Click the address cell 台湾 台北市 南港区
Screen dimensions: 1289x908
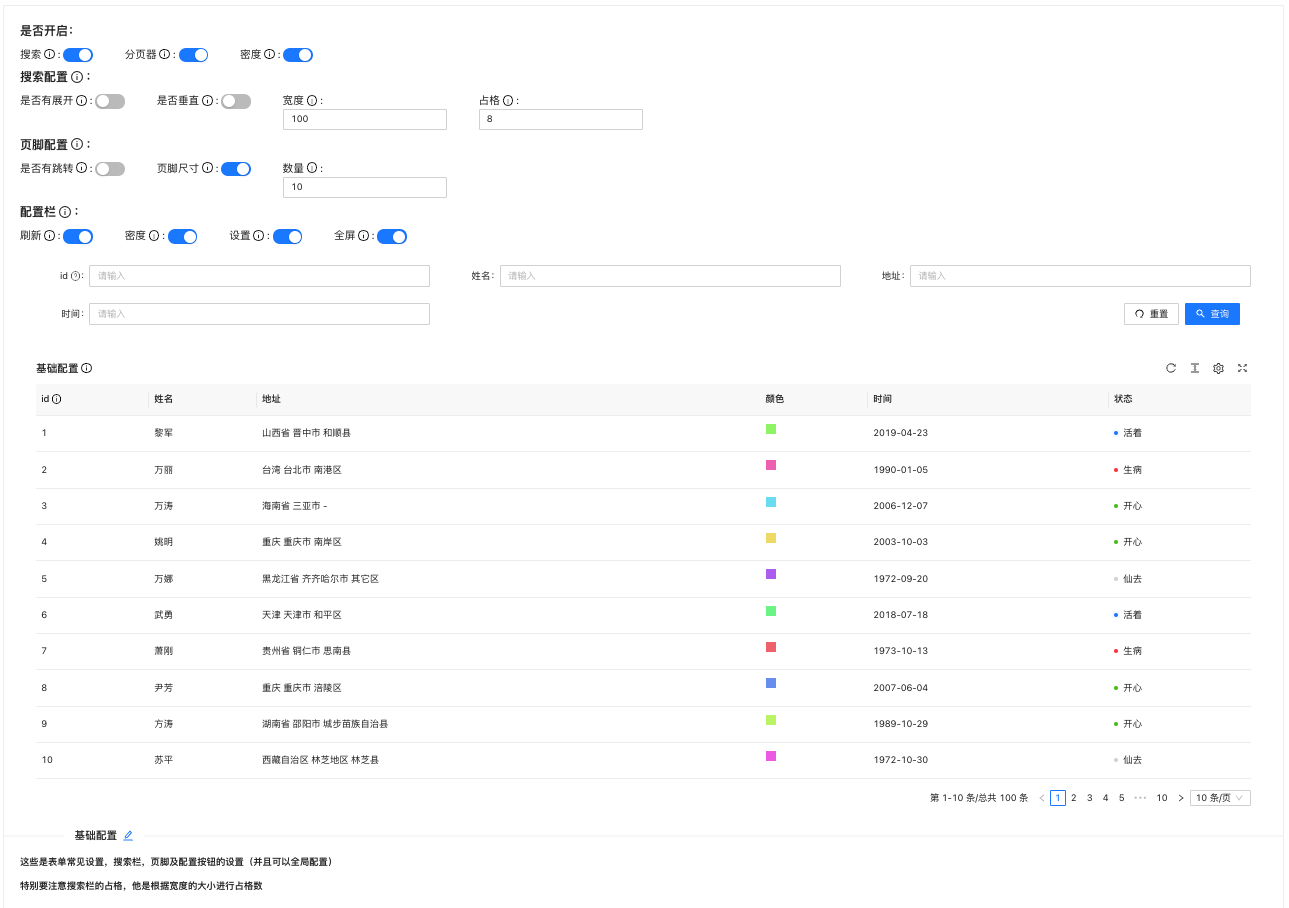302,470
